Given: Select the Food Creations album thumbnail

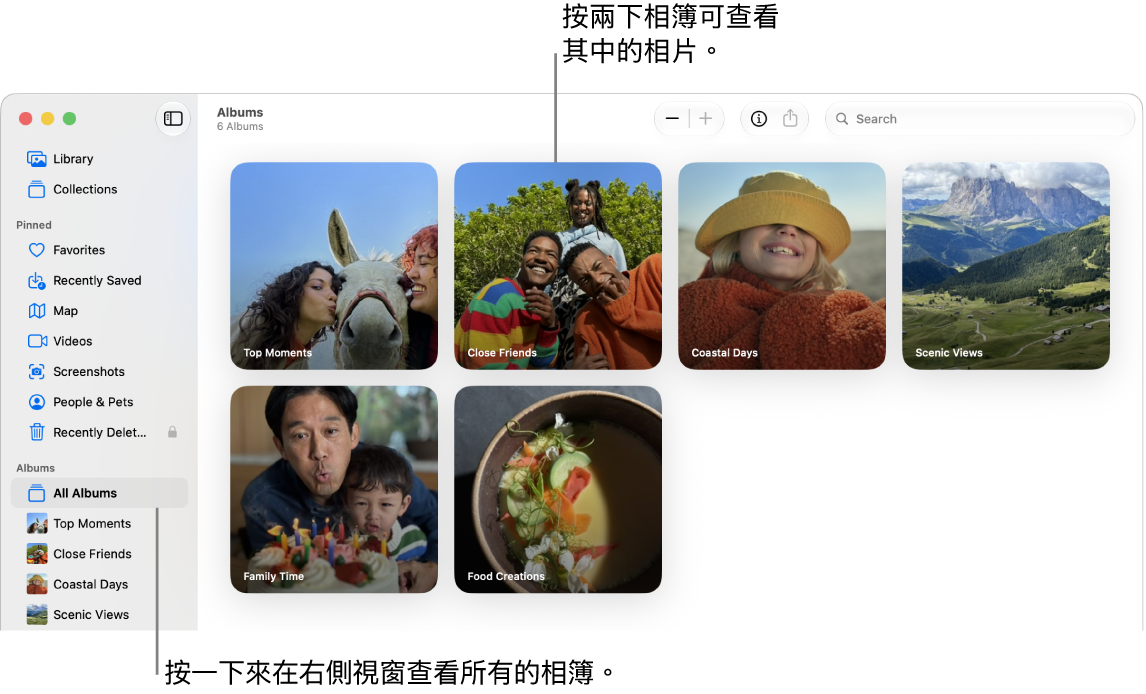Looking at the screenshot, I should (558, 489).
